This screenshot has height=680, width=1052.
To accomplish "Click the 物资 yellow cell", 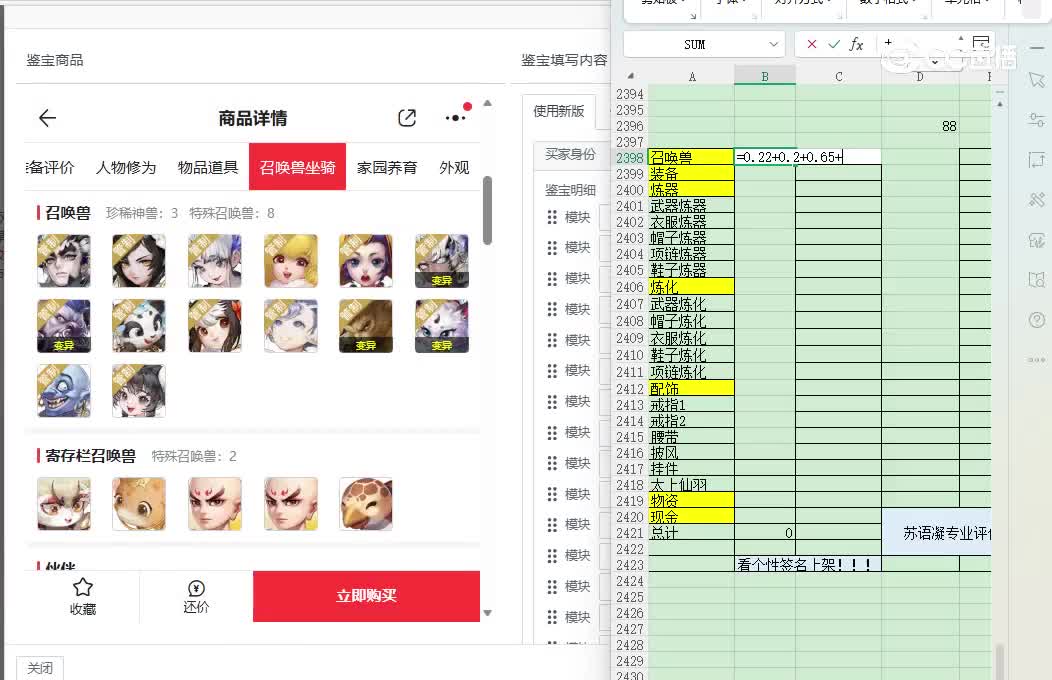I will coord(691,501).
